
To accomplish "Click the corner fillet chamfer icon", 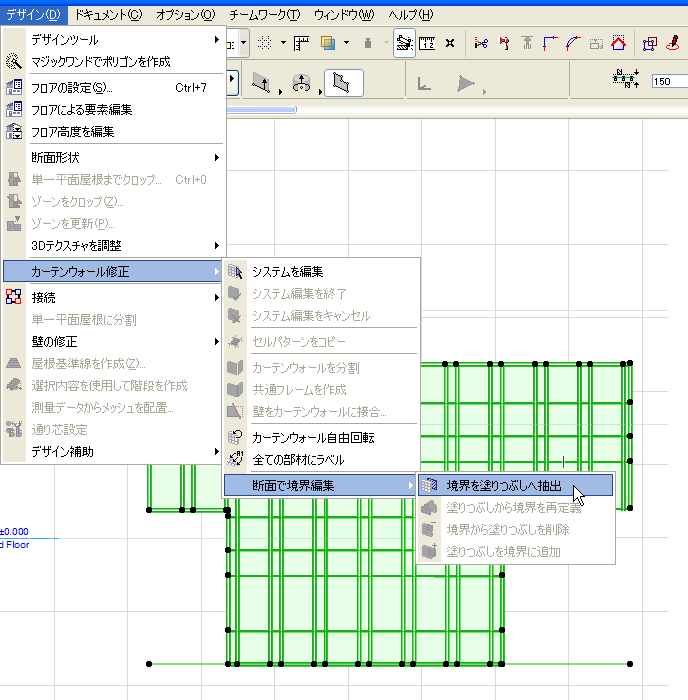I will pyautogui.click(x=550, y=43).
